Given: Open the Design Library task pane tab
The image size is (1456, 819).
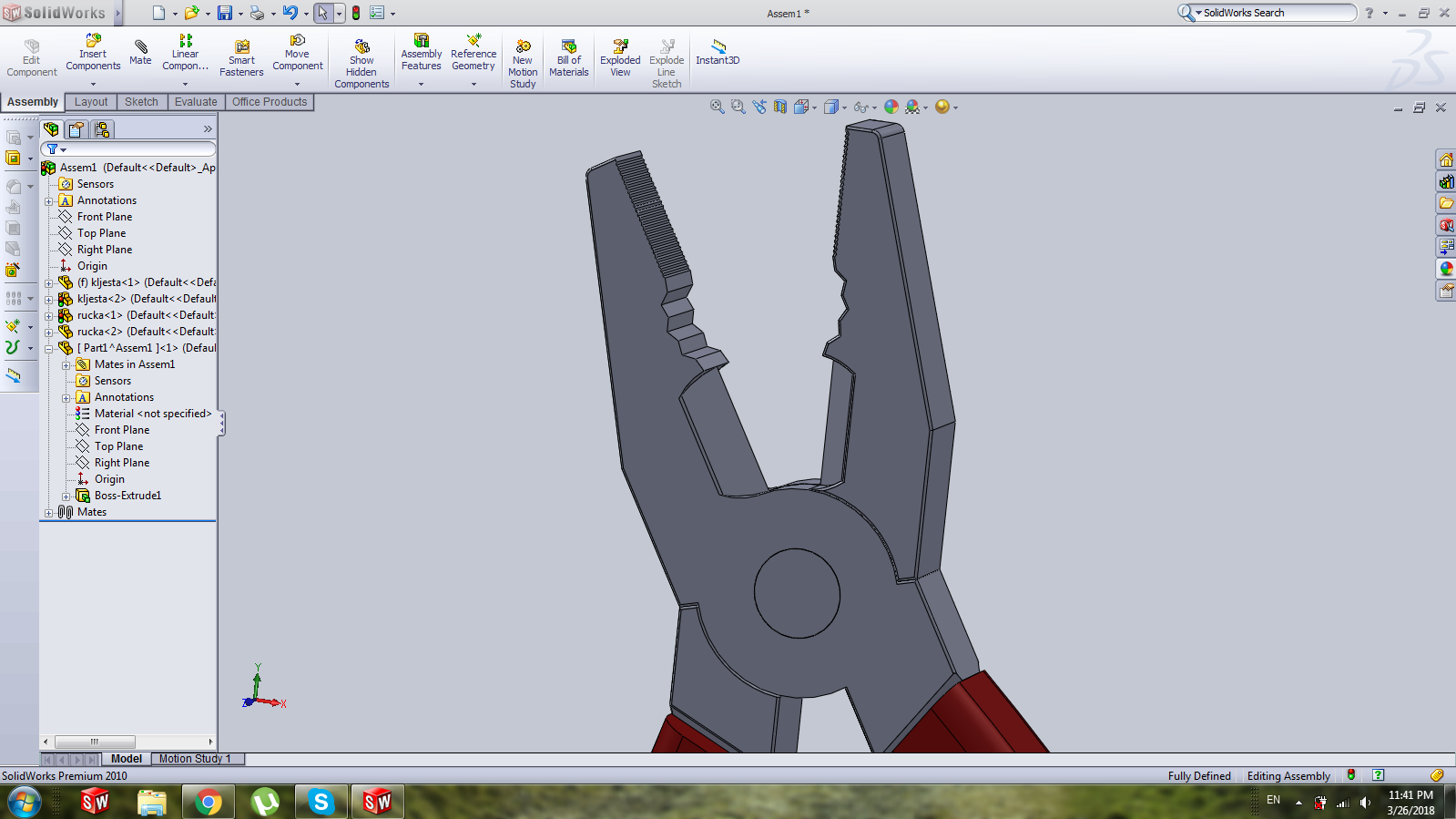Looking at the screenshot, I should (1446, 181).
